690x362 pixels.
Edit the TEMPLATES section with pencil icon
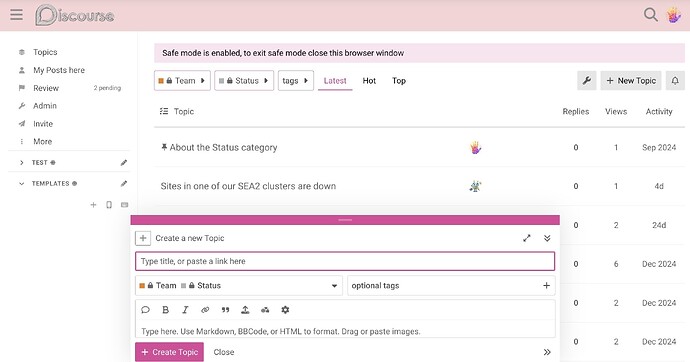pyautogui.click(x=124, y=183)
